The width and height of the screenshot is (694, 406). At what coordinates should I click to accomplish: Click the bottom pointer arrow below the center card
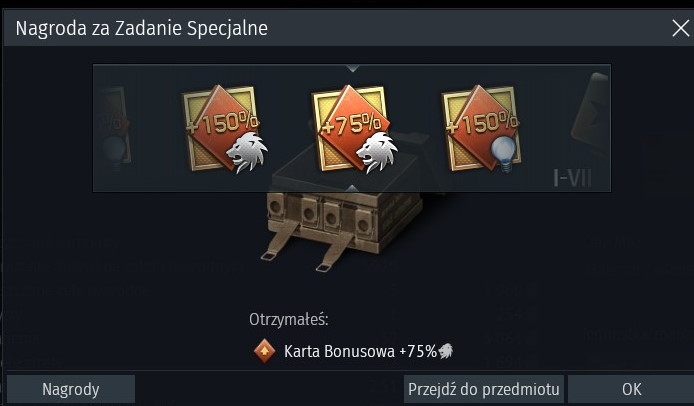(352, 189)
